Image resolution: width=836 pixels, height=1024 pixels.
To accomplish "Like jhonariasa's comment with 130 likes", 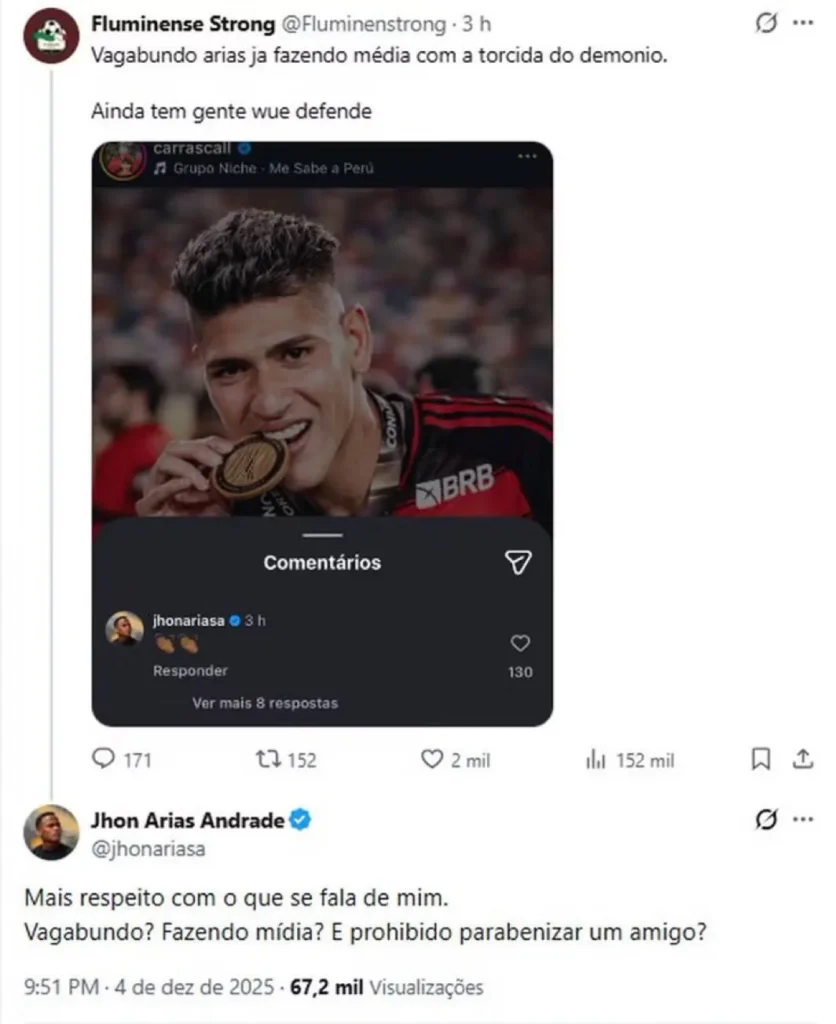I will pos(519,643).
